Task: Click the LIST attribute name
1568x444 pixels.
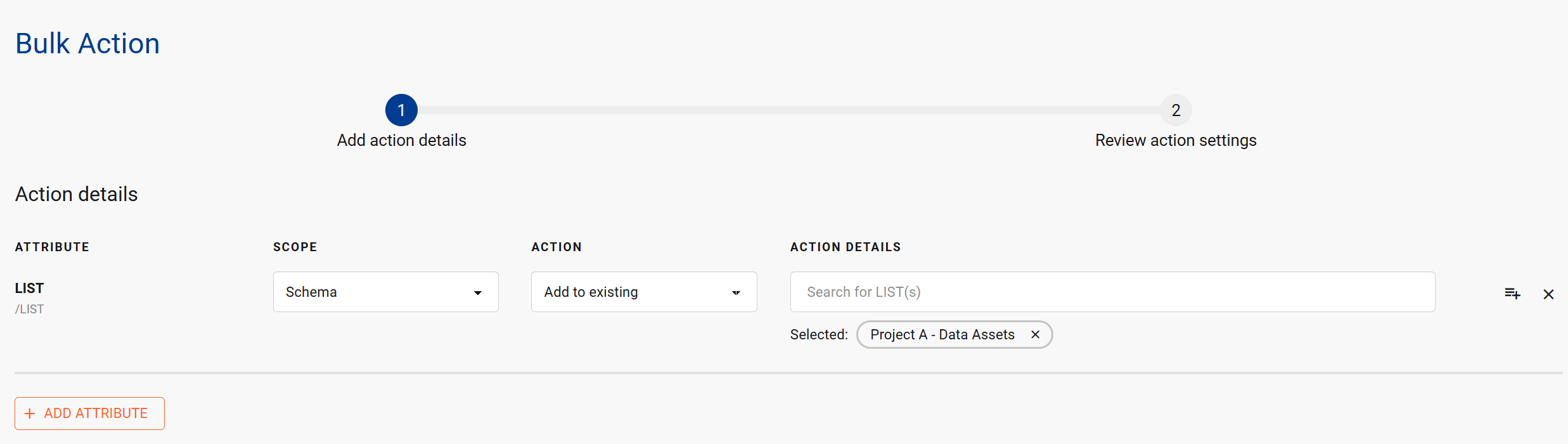Action: coord(29,288)
